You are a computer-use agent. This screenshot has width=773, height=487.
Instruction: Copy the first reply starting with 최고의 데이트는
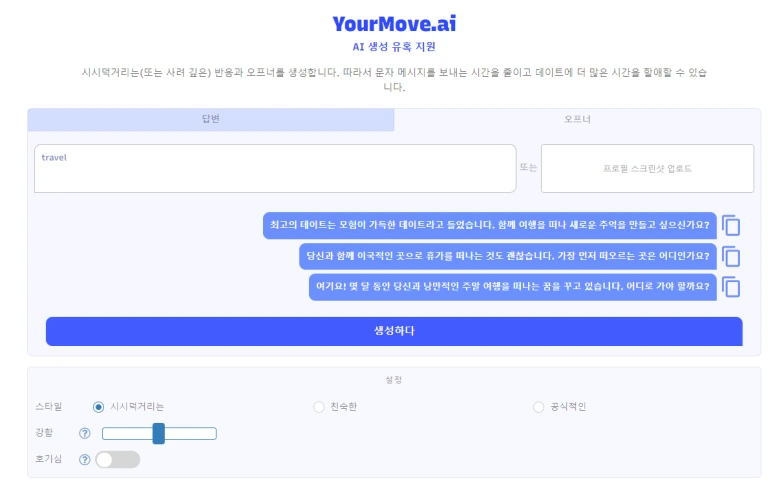tap(731, 226)
